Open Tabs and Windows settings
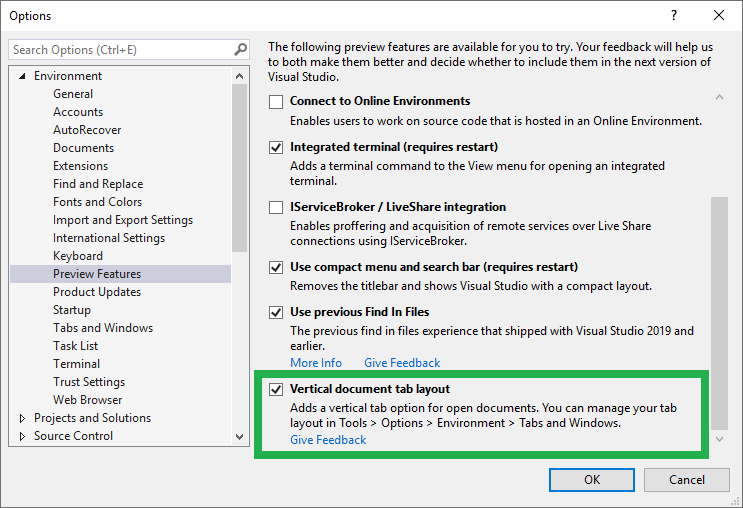 click(102, 328)
